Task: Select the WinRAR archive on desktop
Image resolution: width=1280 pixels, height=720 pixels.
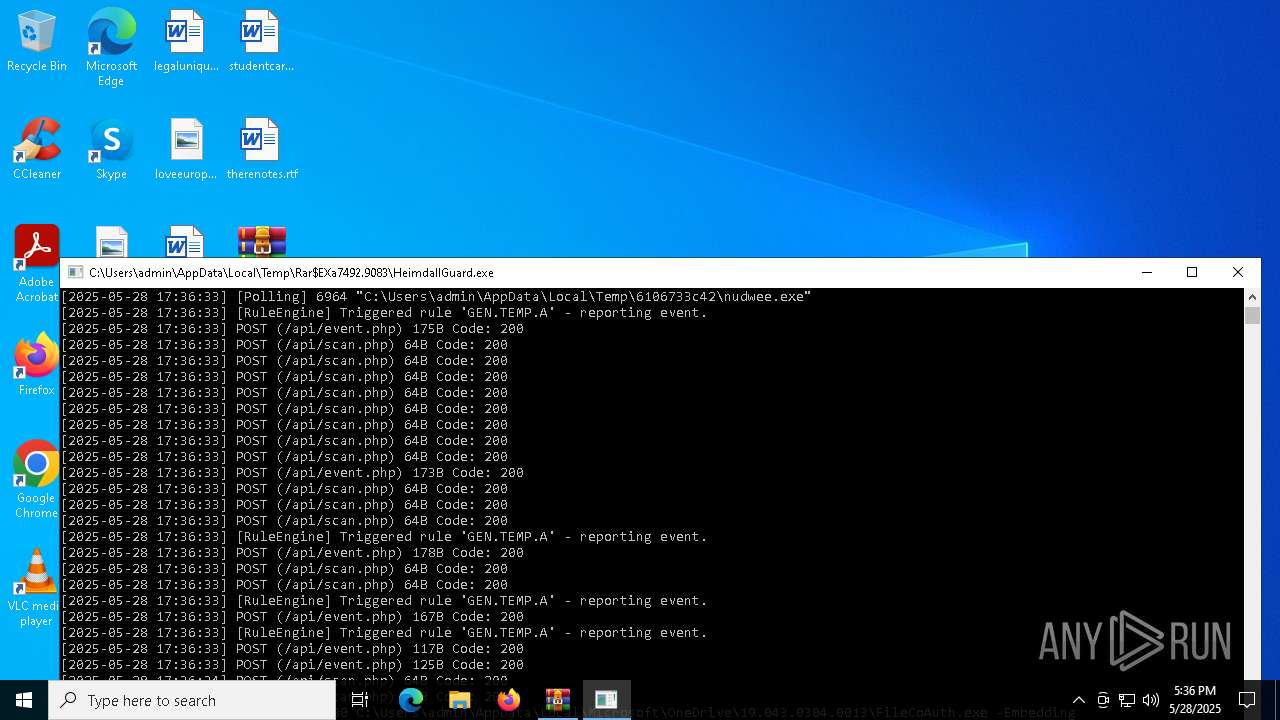Action: [261, 241]
